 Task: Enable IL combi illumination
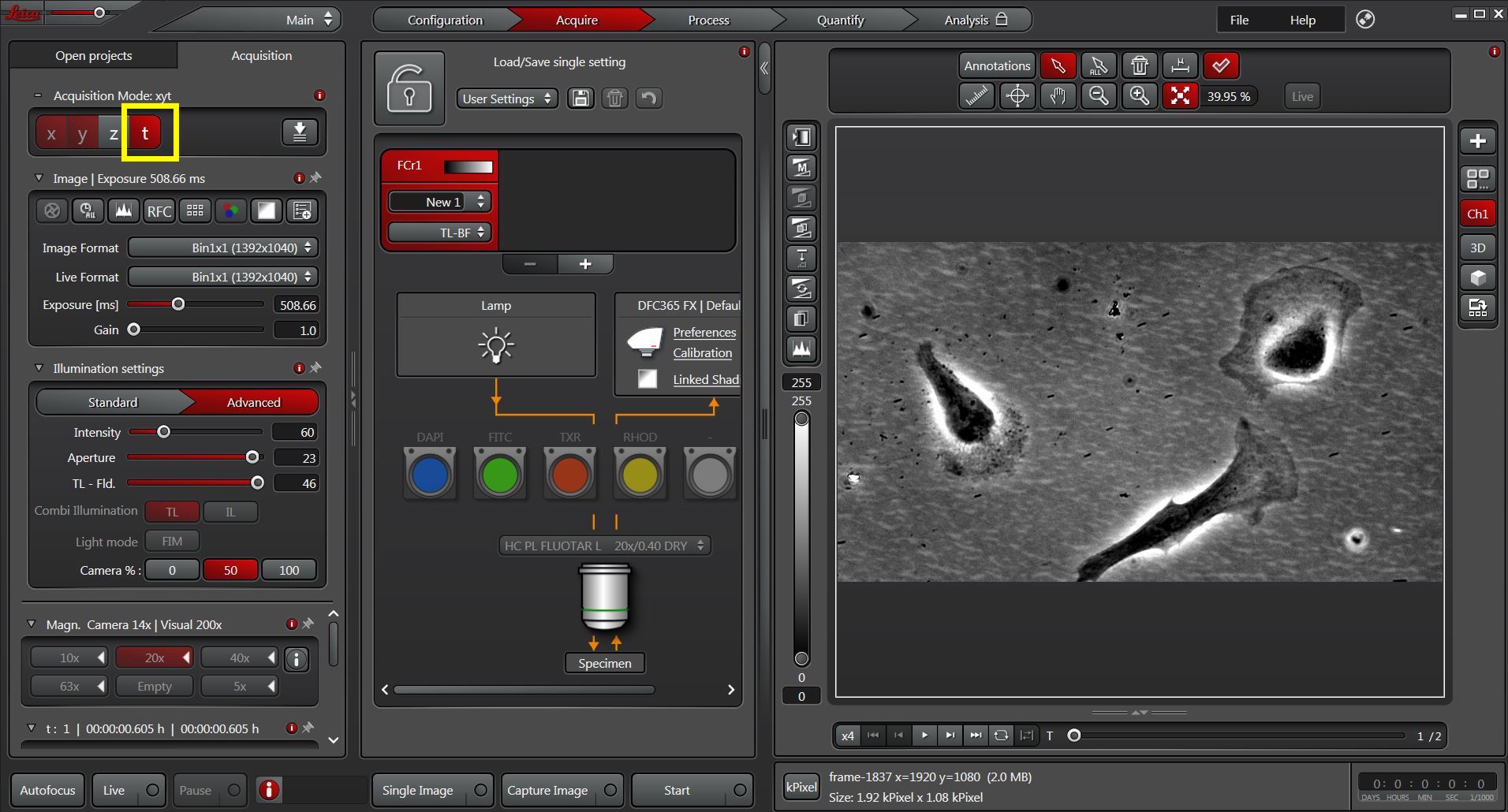(x=230, y=512)
